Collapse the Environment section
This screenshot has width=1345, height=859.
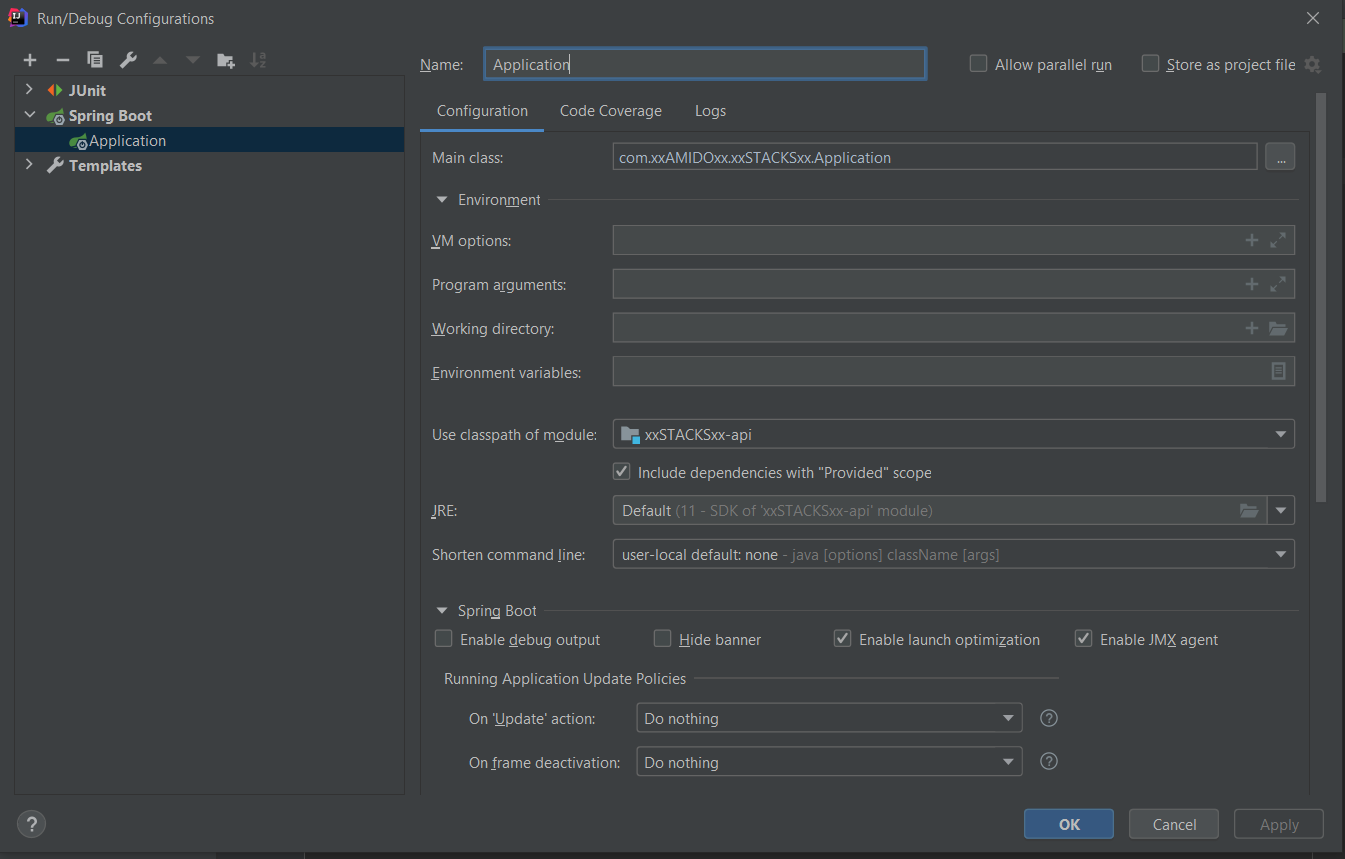tap(442, 199)
